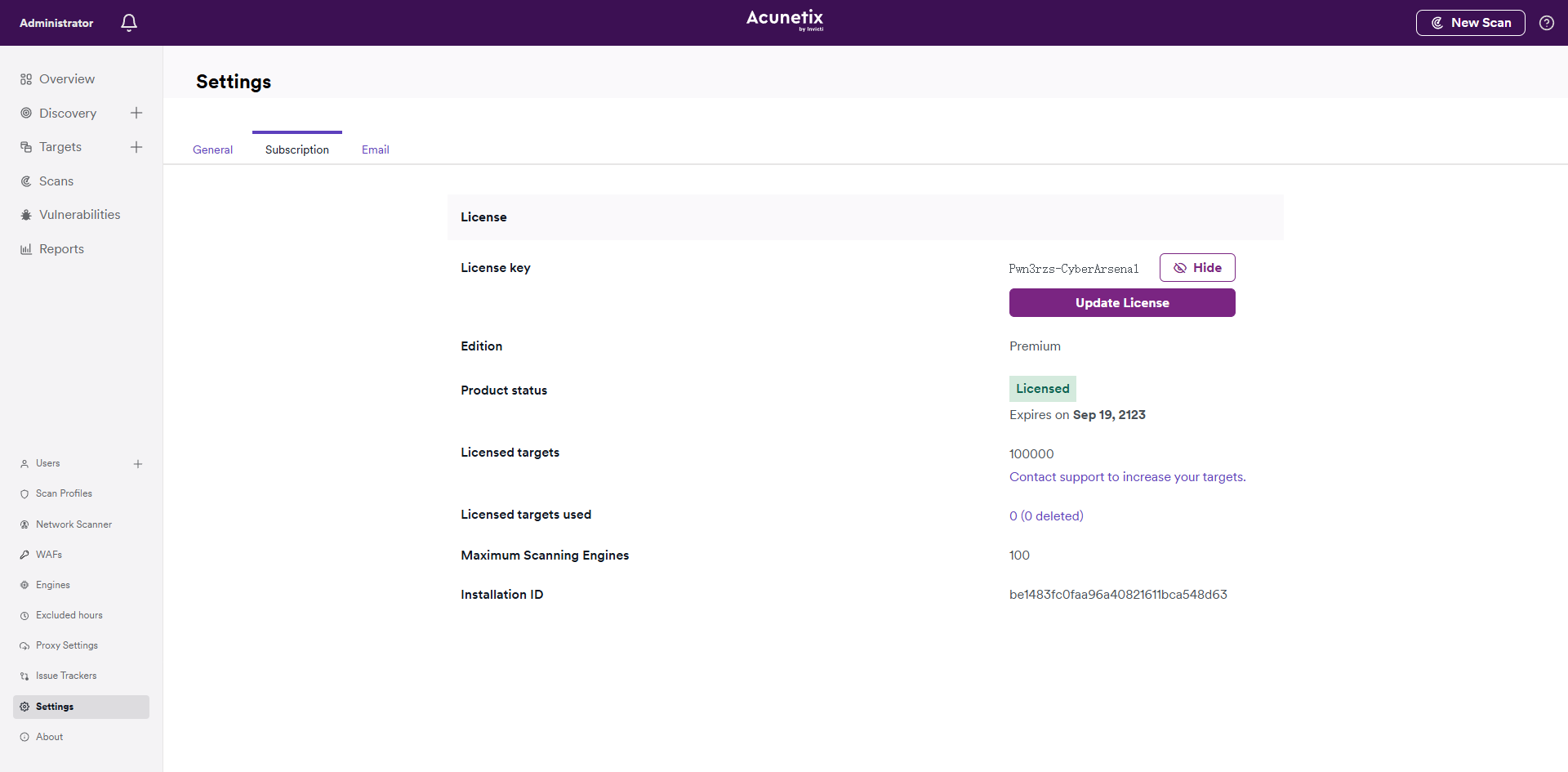Click the Premium edition value
Screen dimensions: 1568x772
click(x=1035, y=346)
